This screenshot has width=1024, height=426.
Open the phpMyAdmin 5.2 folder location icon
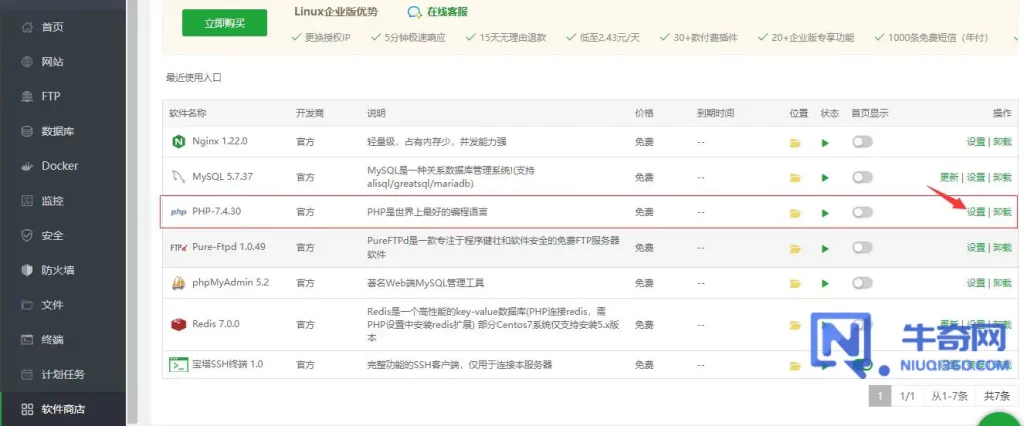click(795, 283)
